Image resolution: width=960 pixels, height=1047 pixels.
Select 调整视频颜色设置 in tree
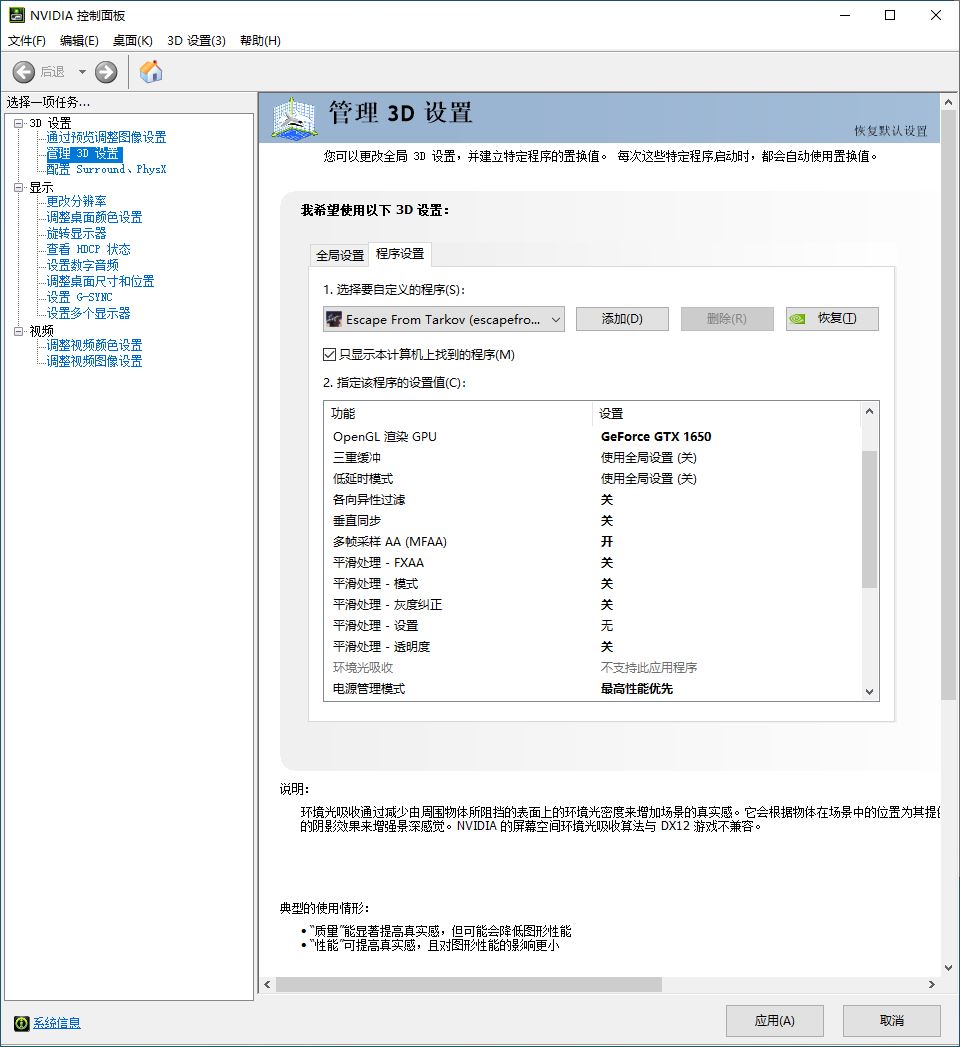[94, 345]
